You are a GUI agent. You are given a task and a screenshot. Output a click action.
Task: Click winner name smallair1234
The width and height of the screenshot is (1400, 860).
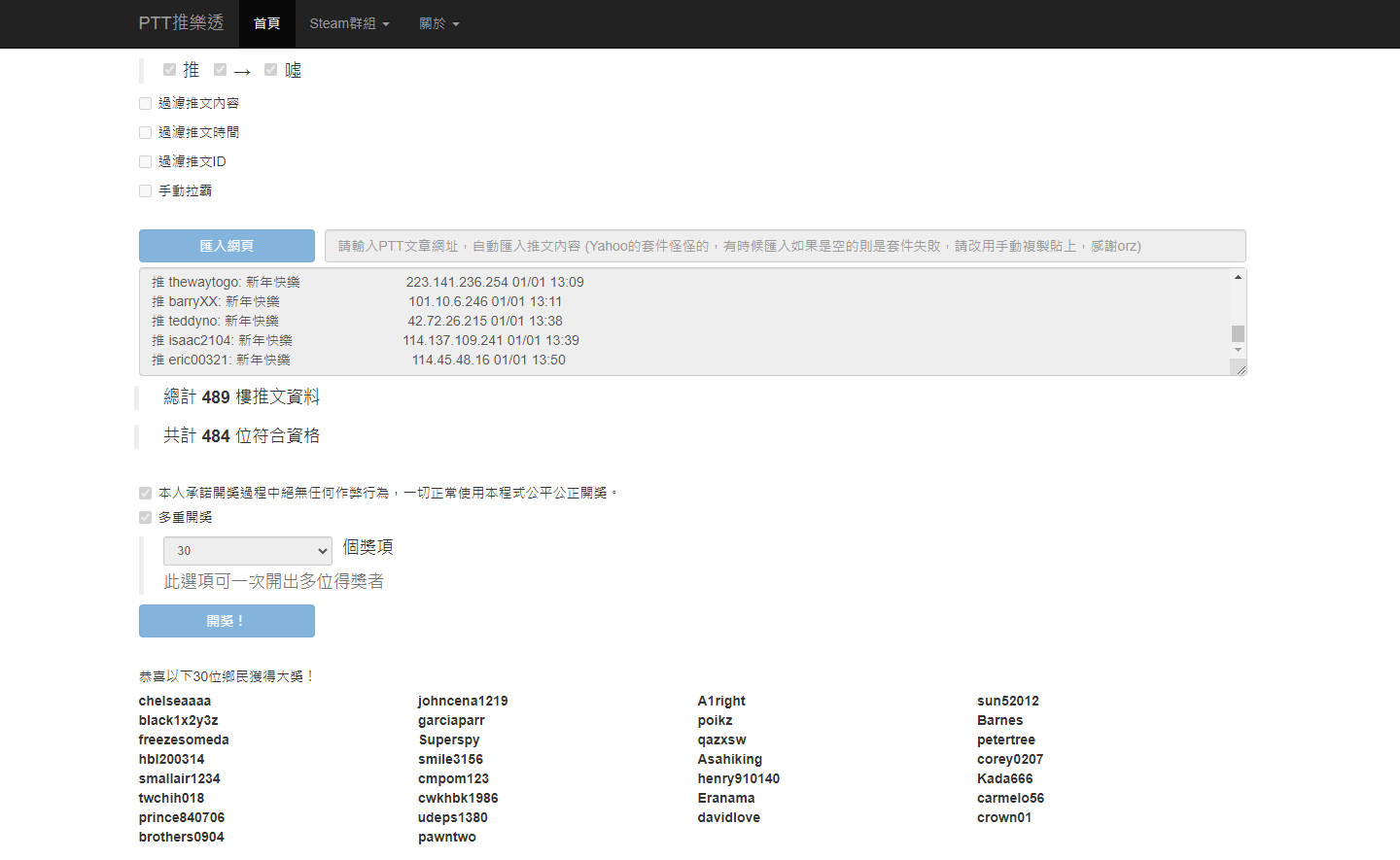tap(180, 778)
